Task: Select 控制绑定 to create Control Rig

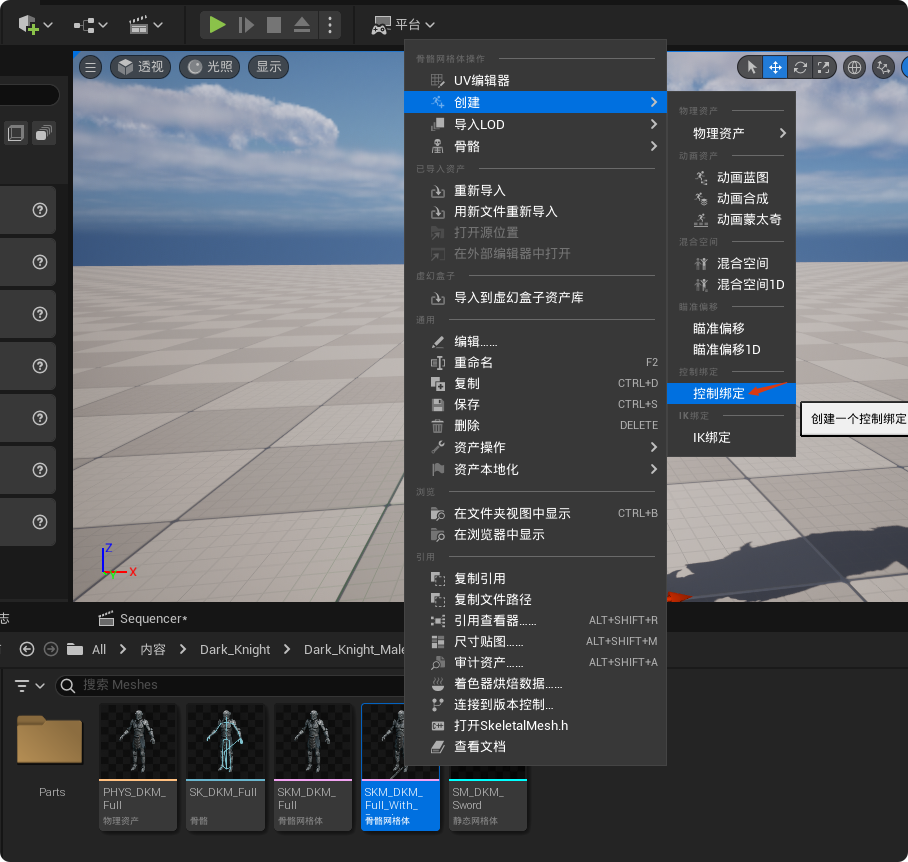Action: point(731,394)
